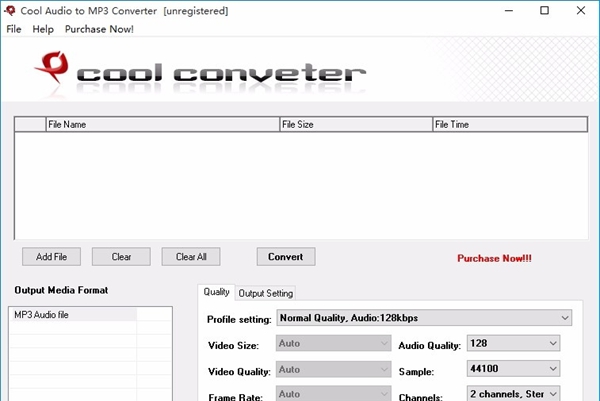Screen dimensions: 600x401
Task: Start conversion with the Convert button
Action: [x=286, y=257]
